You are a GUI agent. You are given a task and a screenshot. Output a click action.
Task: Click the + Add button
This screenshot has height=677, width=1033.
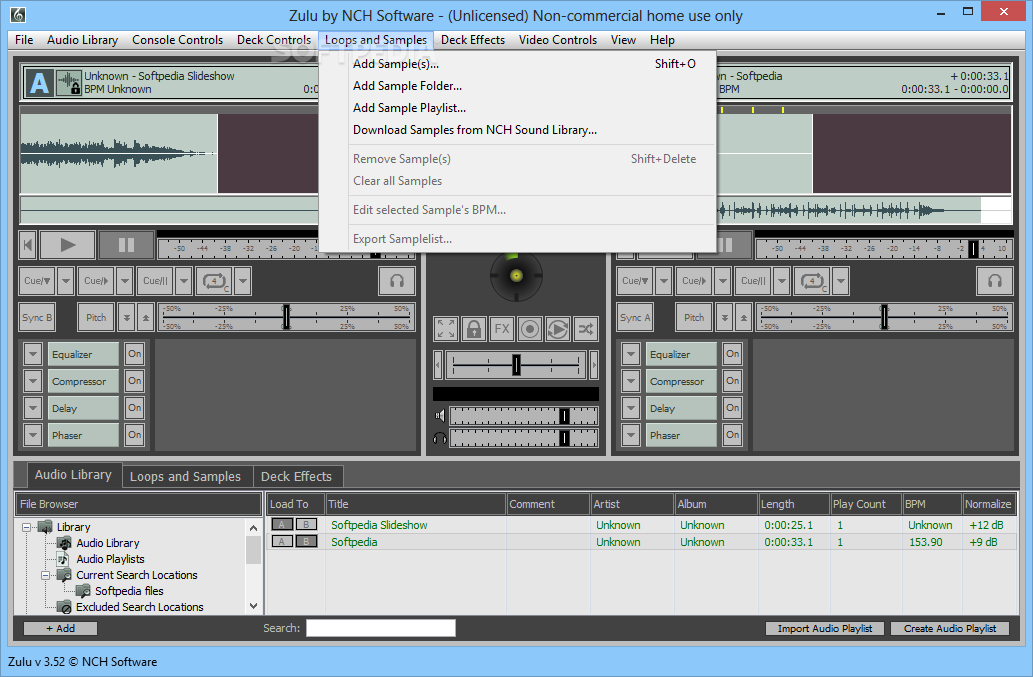pyautogui.click(x=60, y=628)
